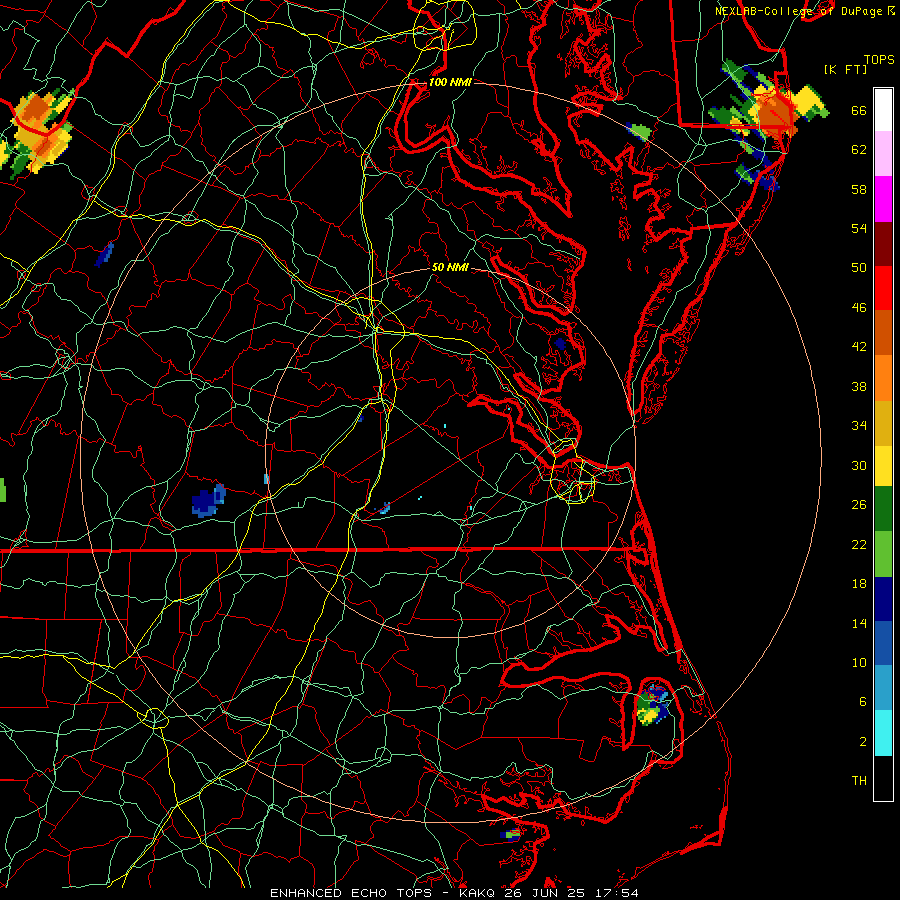Image resolution: width=900 pixels, height=900 pixels.
Task: Select the dark green legend block near 26
Action: [x=883, y=509]
